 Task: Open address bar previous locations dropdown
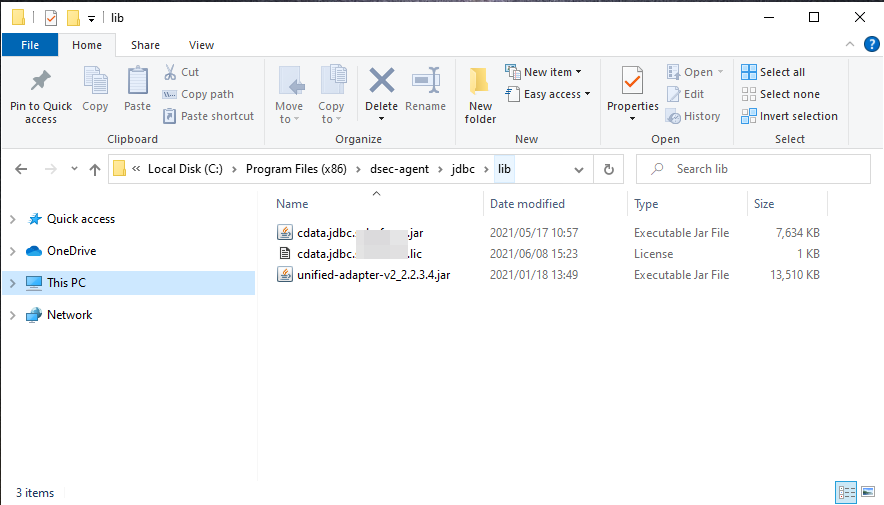pyautogui.click(x=579, y=170)
